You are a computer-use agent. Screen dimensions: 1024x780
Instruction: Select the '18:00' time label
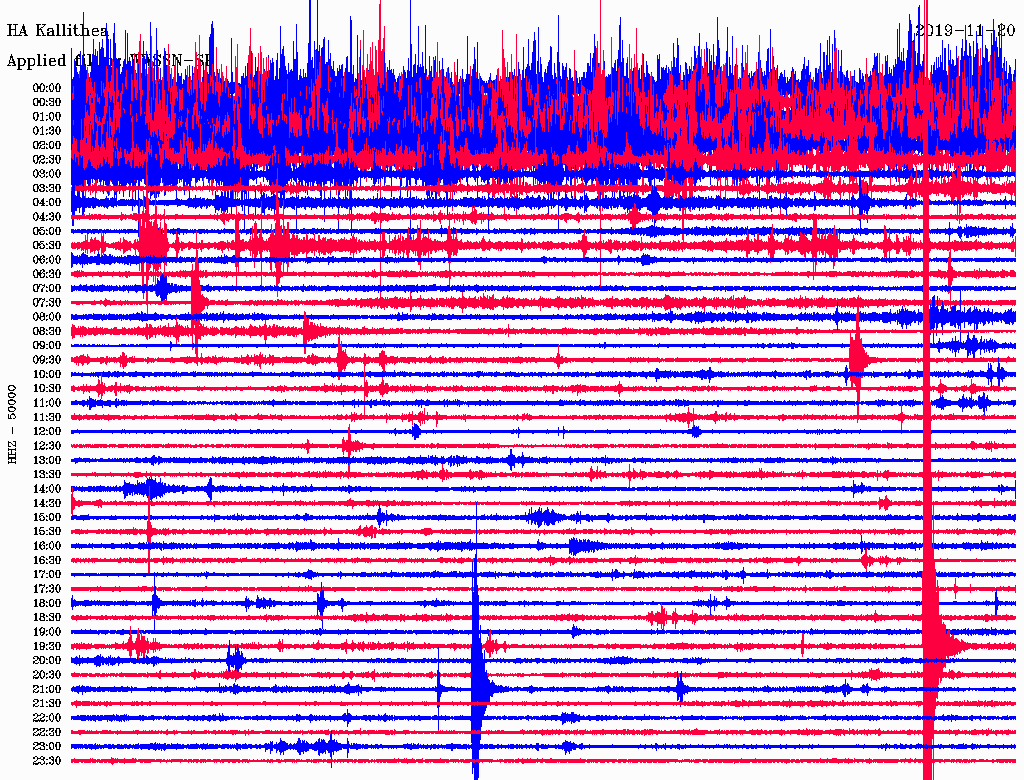coord(47,604)
